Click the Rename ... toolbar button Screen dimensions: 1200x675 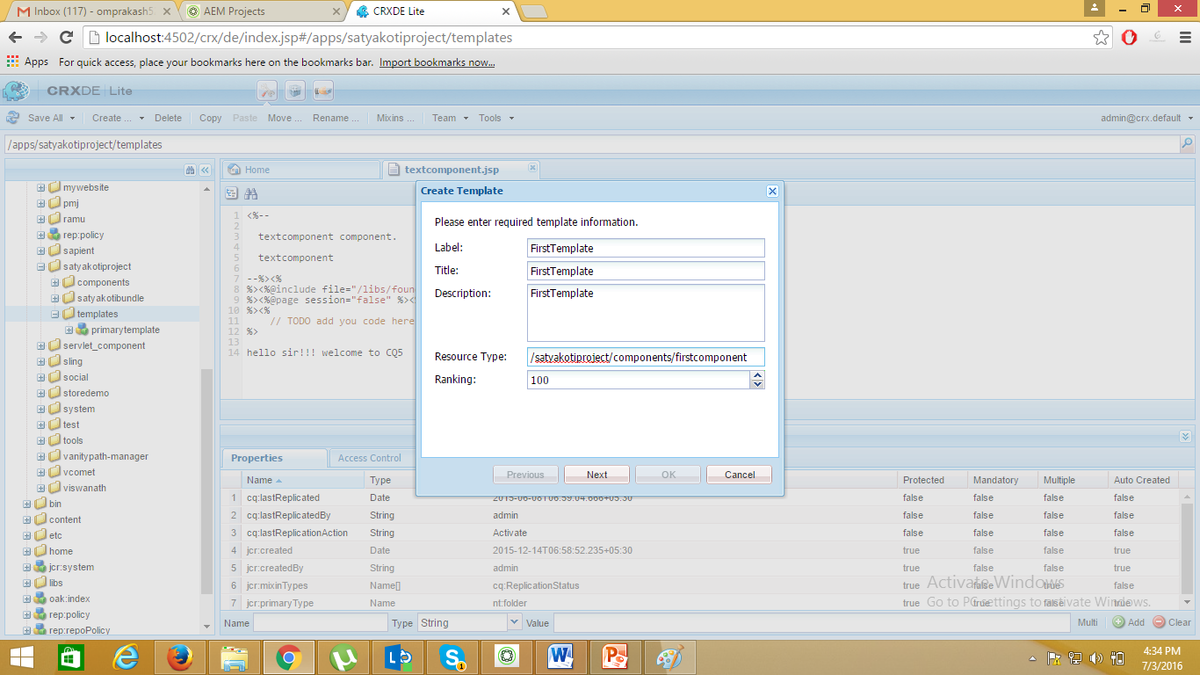tap(335, 118)
